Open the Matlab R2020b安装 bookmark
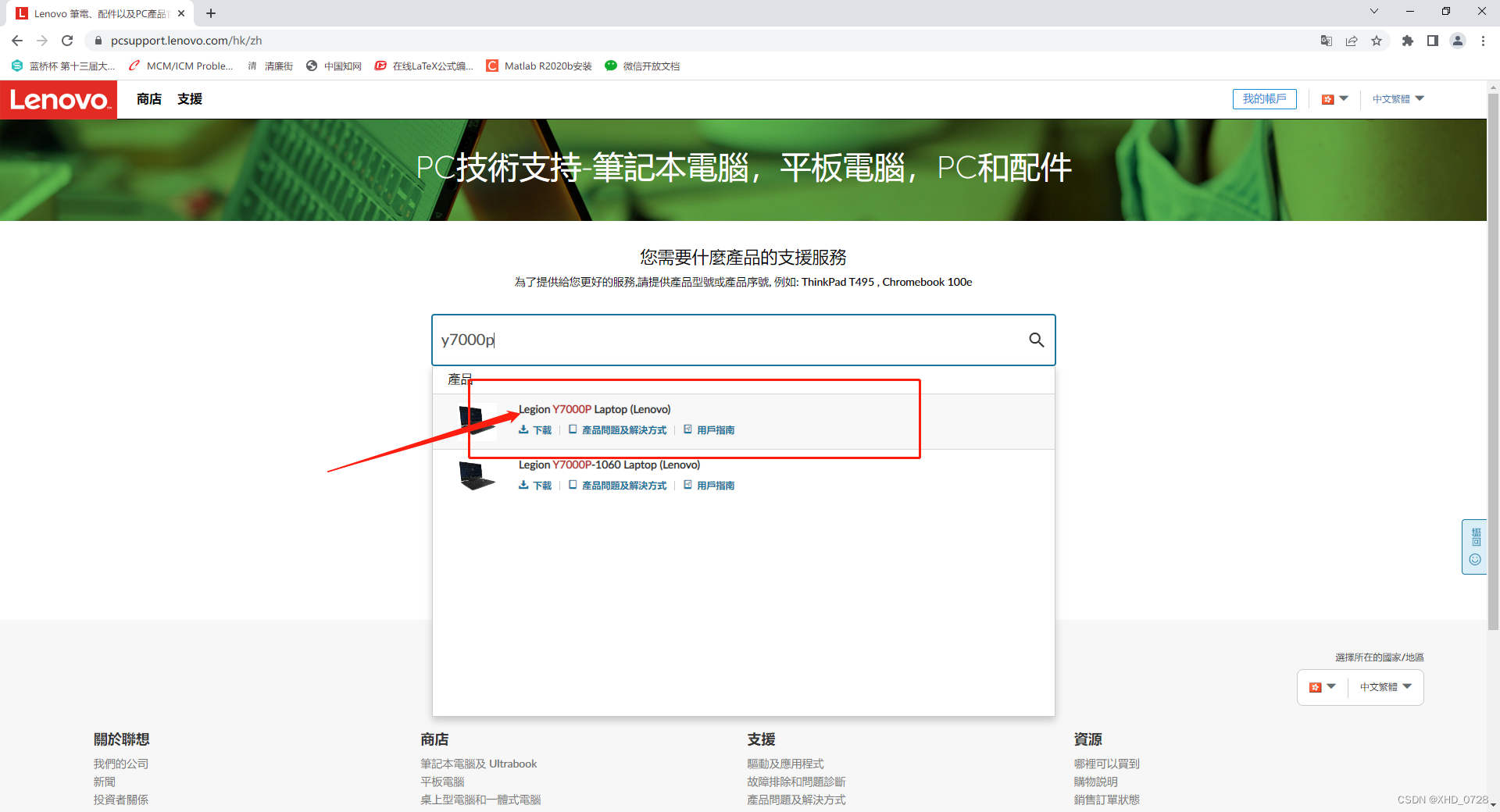 coord(540,66)
